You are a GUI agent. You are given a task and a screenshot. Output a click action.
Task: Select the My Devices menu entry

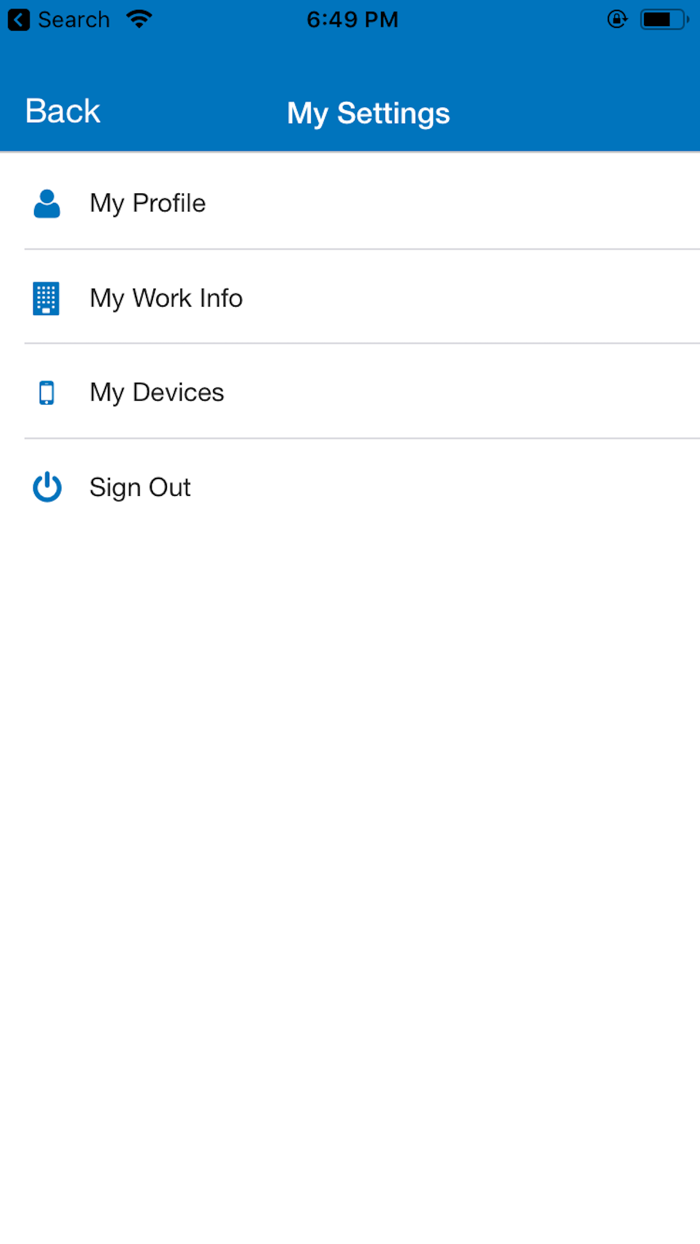157,393
